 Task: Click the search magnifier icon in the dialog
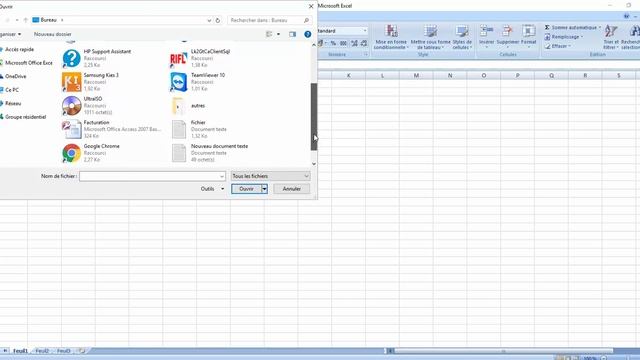[x=306, y=20]
